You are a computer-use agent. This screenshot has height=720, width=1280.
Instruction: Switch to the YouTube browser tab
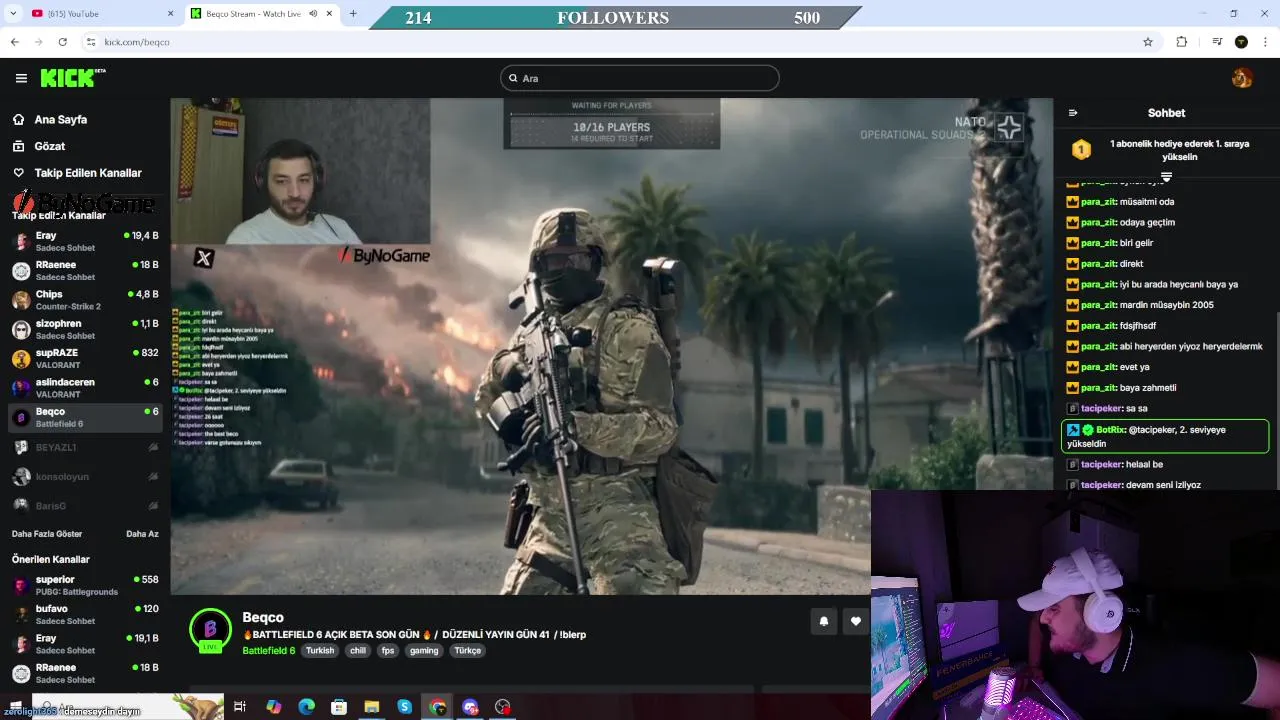point(100,14)
